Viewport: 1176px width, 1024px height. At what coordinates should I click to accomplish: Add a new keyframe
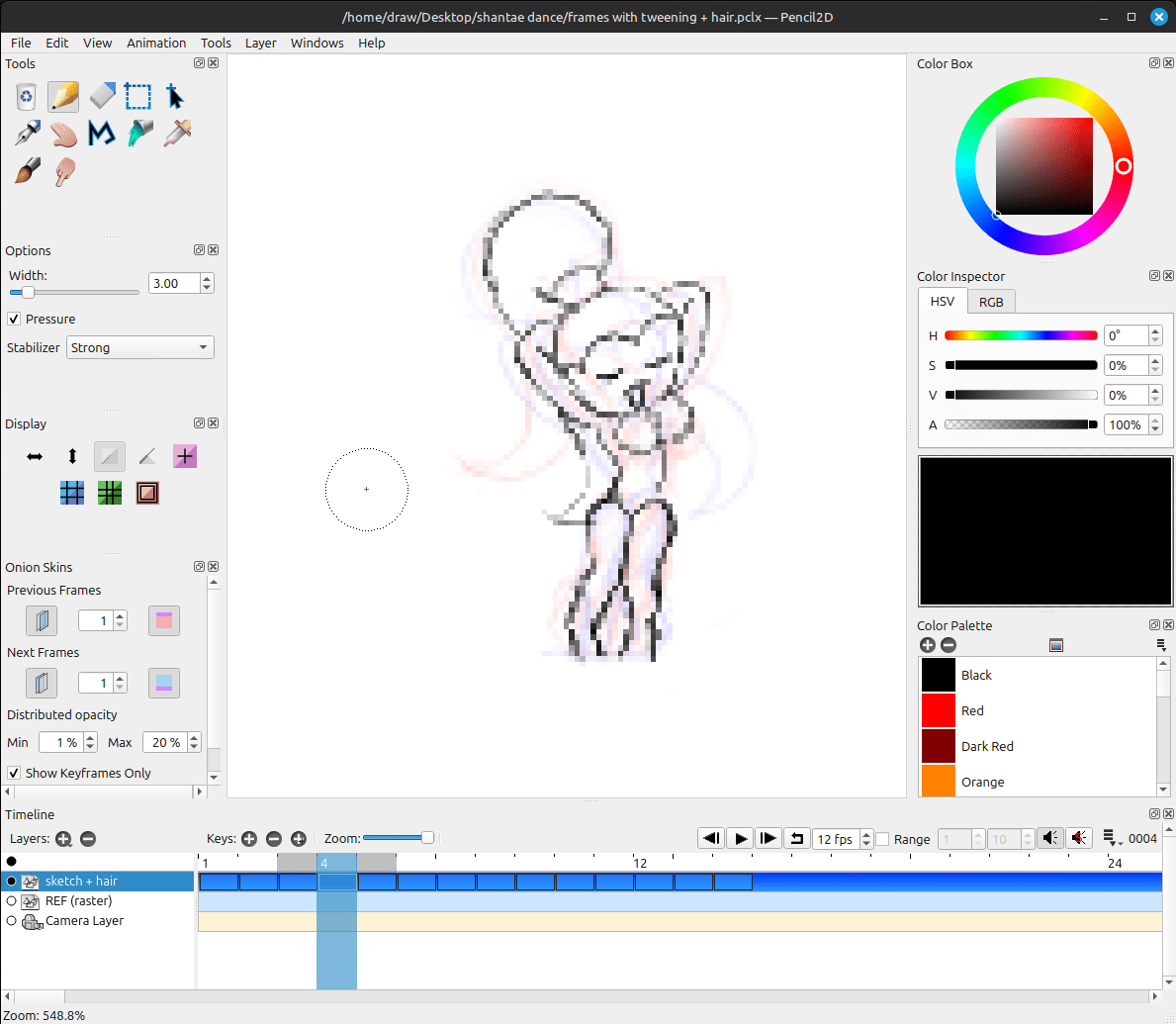(249, 839)
